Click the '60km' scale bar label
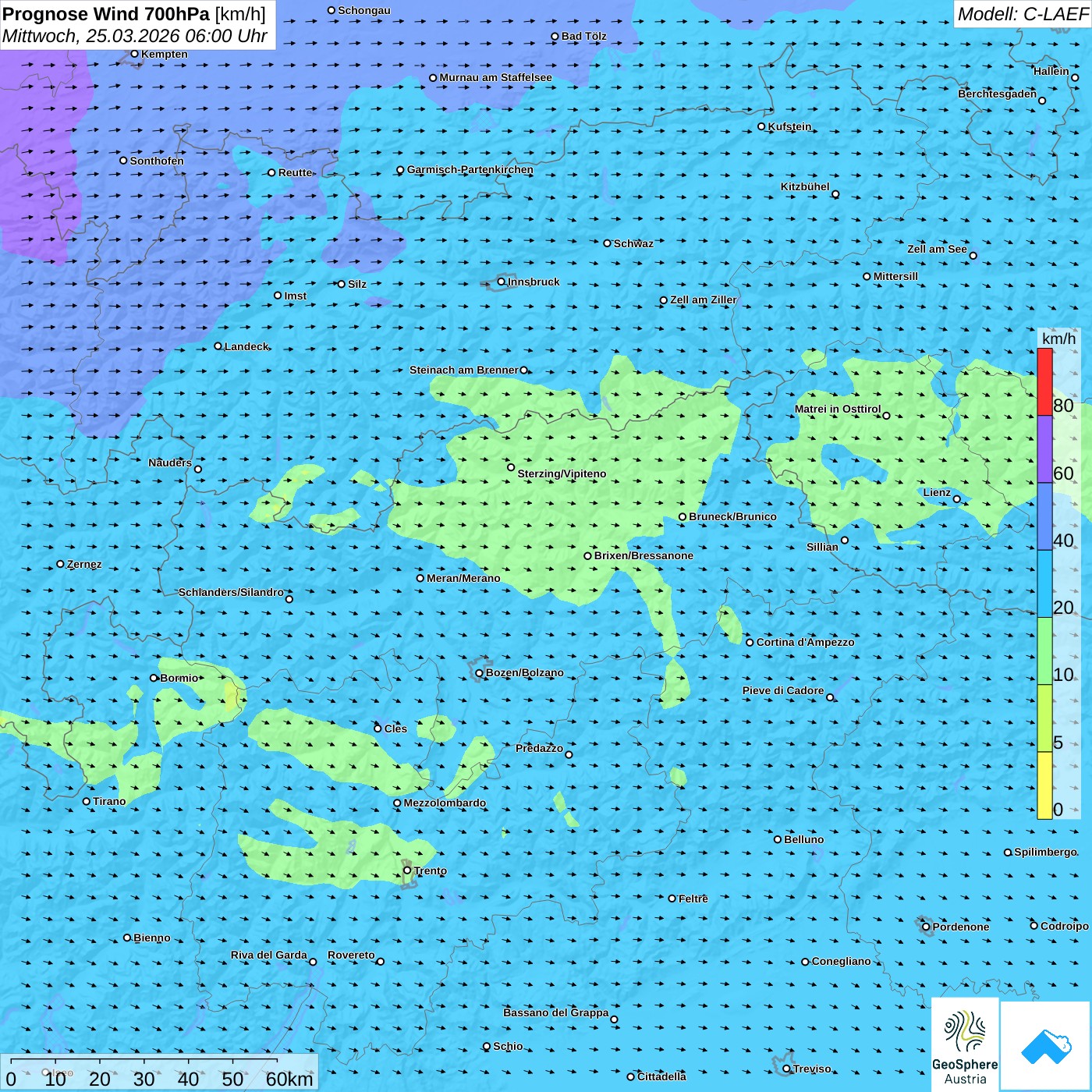This screenshot has width=1092, height=1092. 289,1079
